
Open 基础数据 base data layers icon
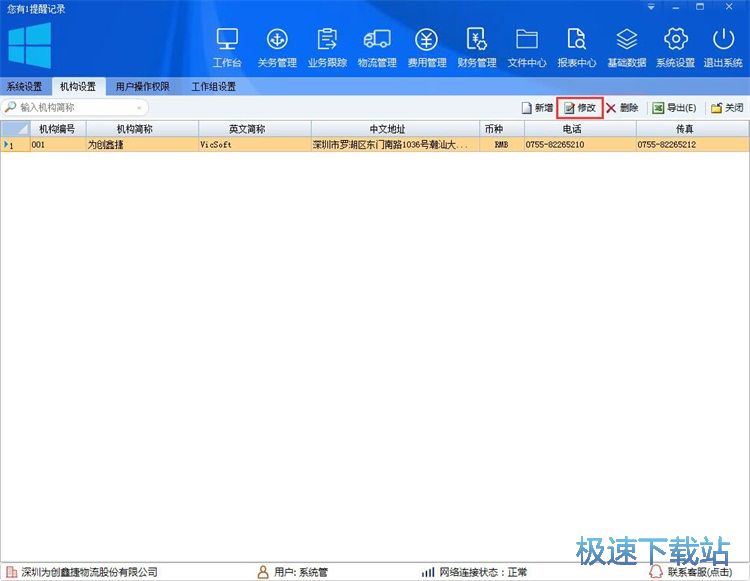627,47
